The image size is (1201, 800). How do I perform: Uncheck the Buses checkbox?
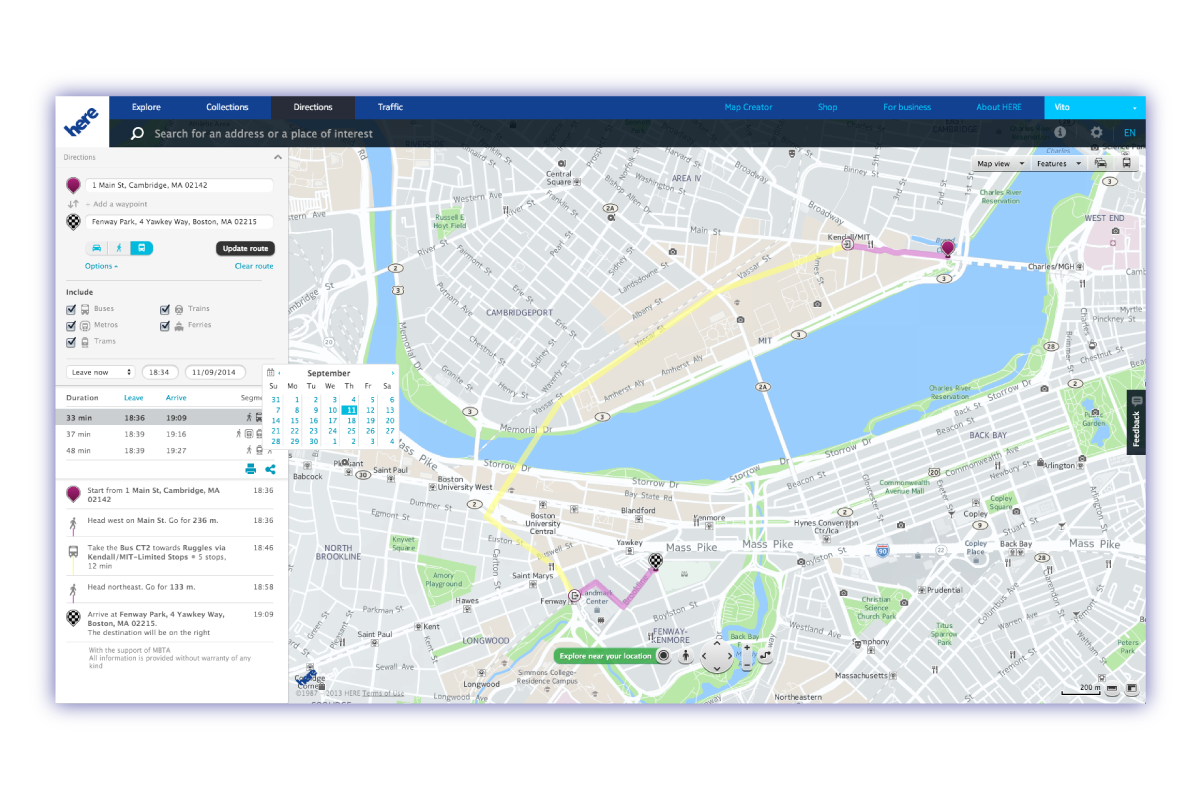point(71,309)
